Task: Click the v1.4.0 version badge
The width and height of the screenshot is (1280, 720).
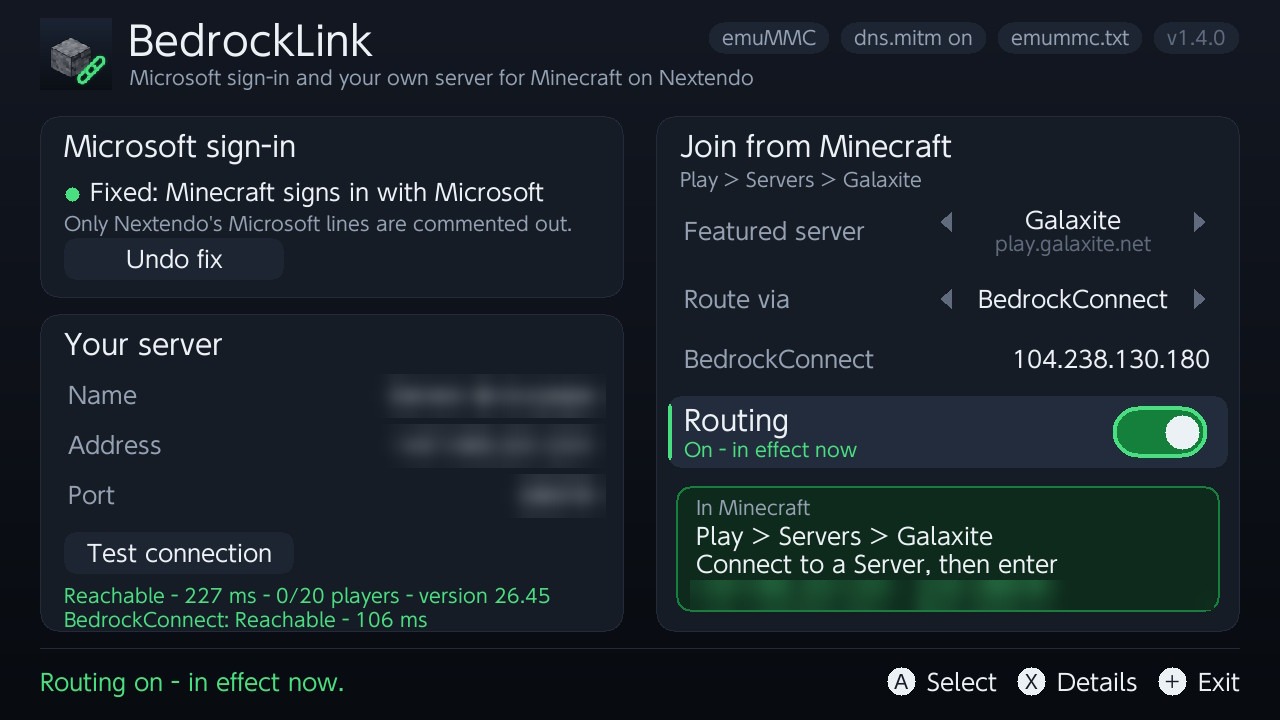Action: click(1196, 38)
